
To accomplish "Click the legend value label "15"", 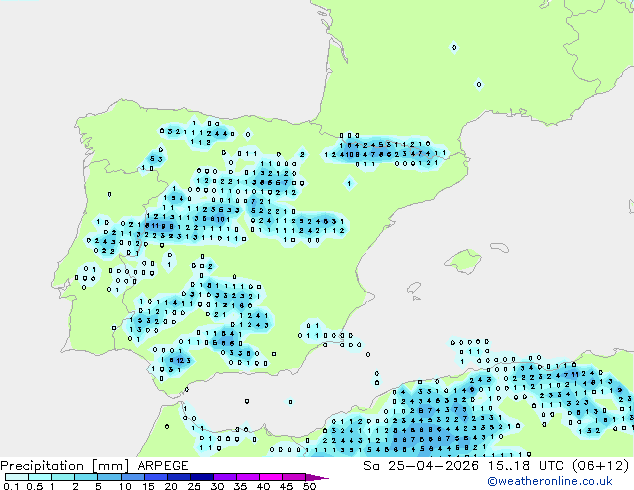I will (148, 486).
